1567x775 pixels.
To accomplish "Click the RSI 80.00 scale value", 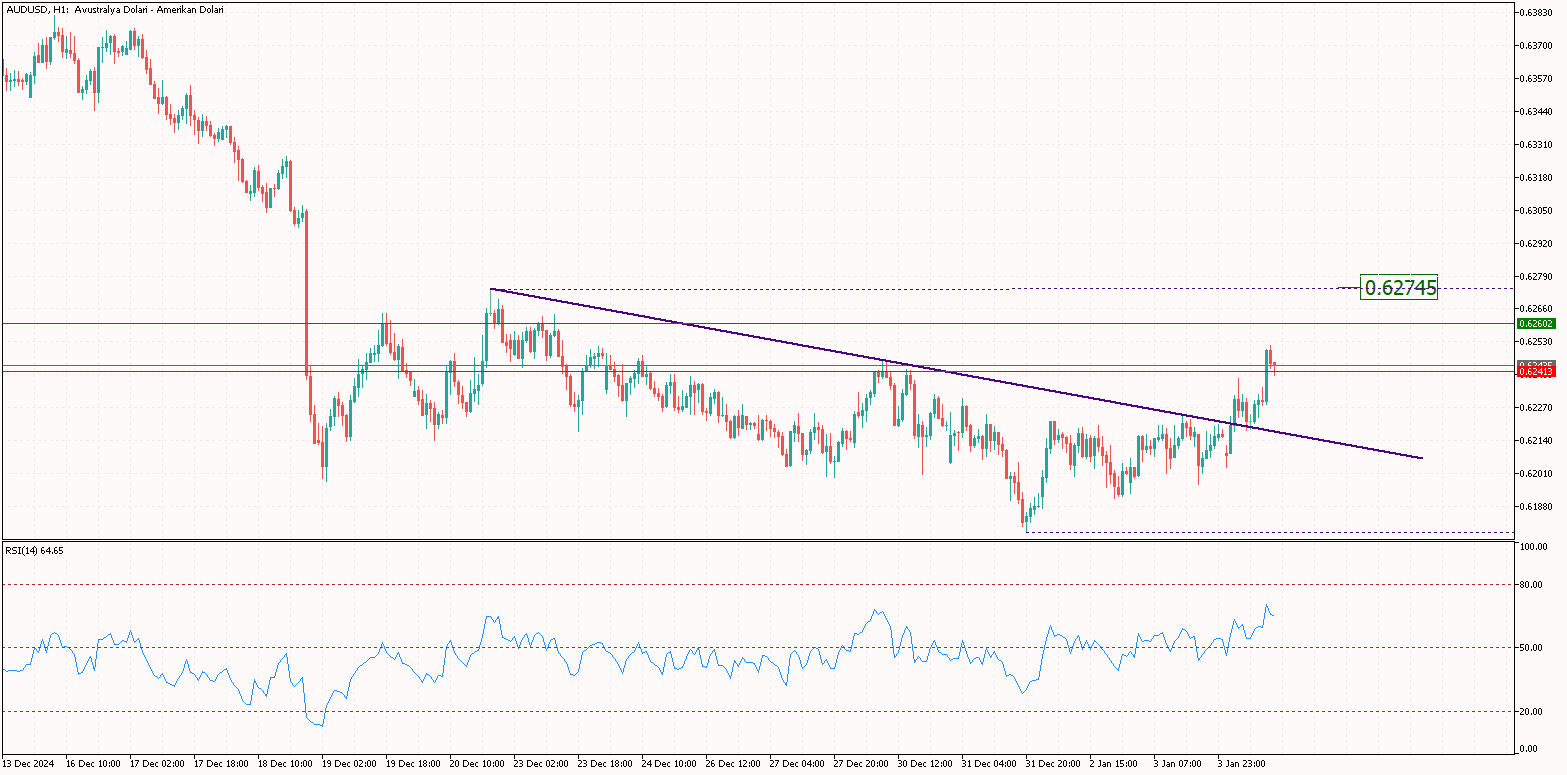I will tap(1532, 585).
